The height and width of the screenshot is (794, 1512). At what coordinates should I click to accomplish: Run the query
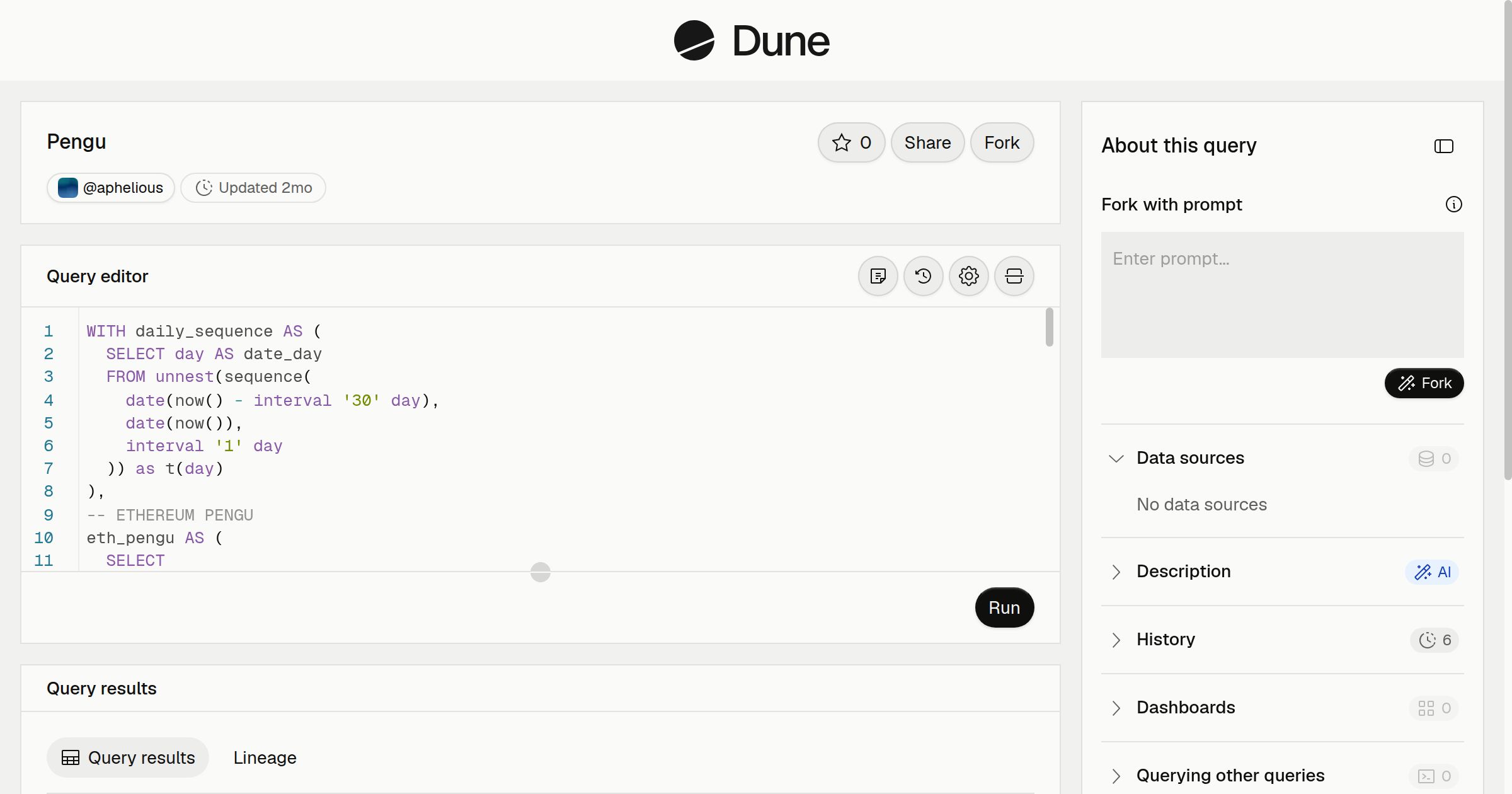(1004, 607)
